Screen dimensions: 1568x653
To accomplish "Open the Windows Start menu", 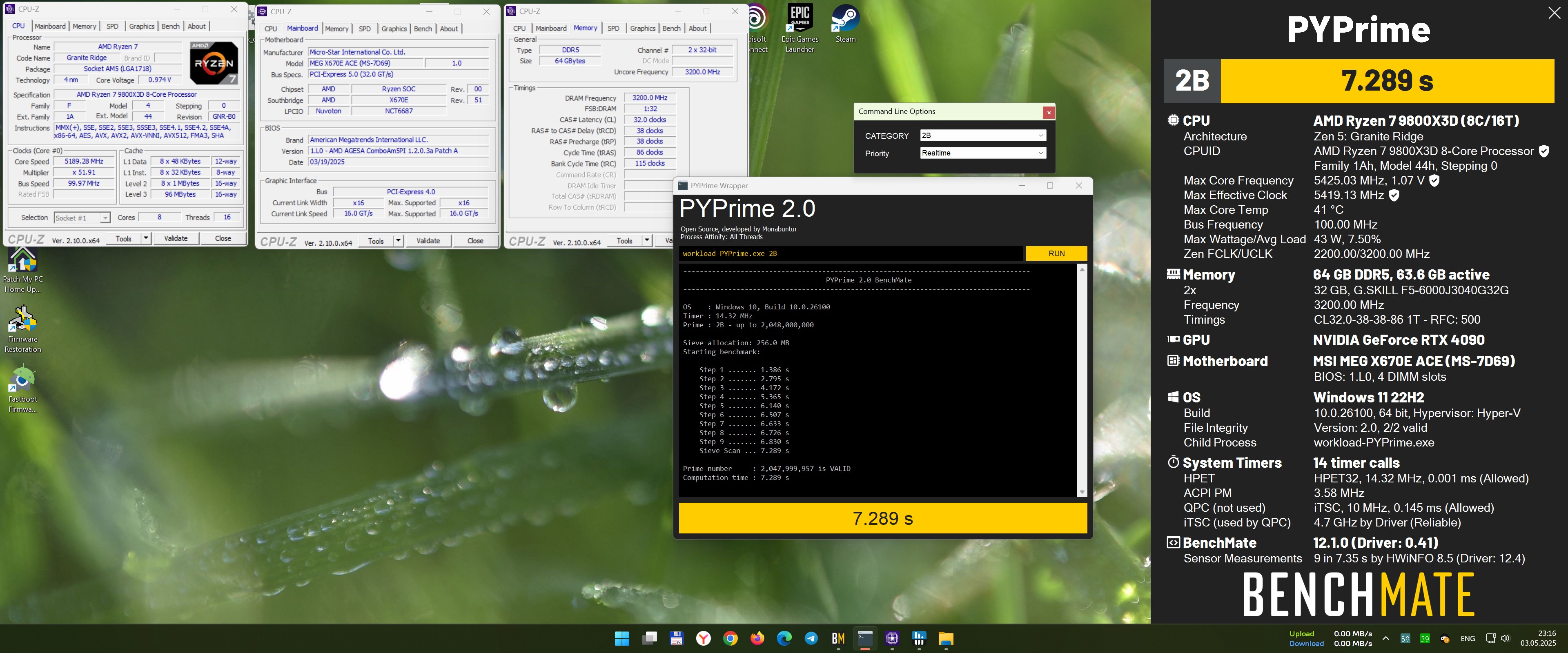I will tap(621, 638).
